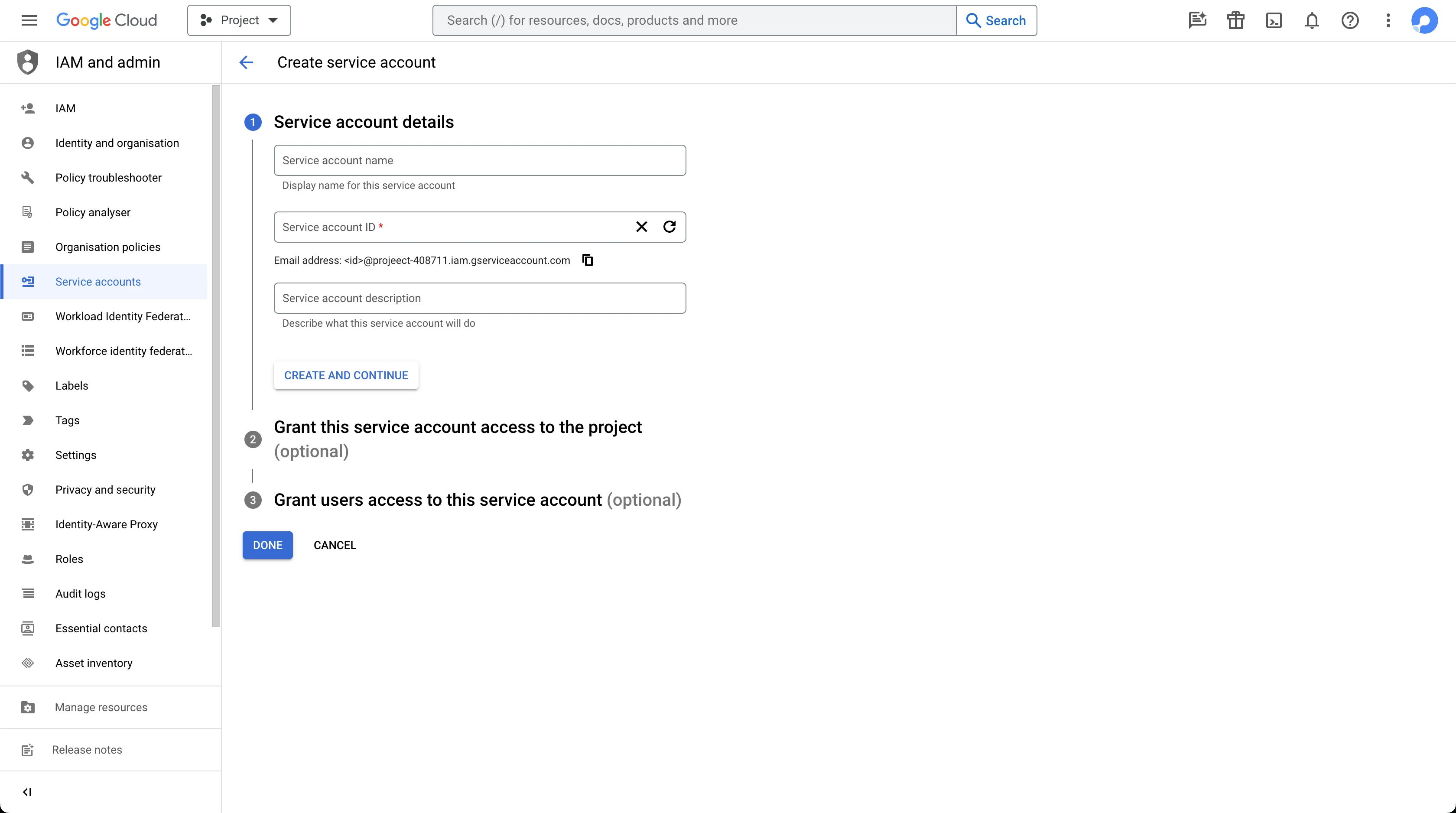Image resolution: width=1456 pixels, height=813 pixels.
Task: Click the sidebar vertical scrollbar
Action: 216,356
